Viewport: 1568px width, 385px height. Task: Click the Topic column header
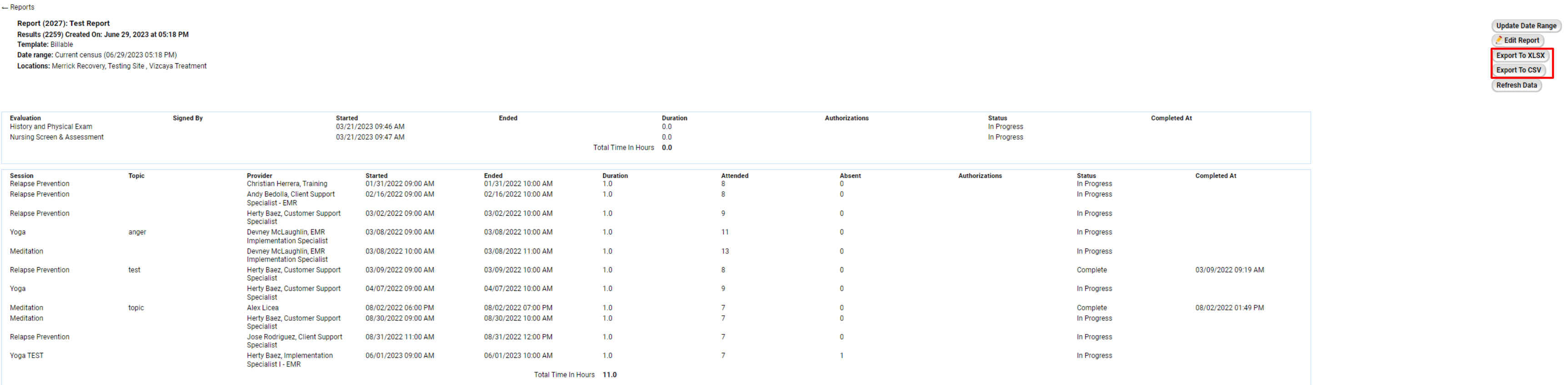click(136, 176)
